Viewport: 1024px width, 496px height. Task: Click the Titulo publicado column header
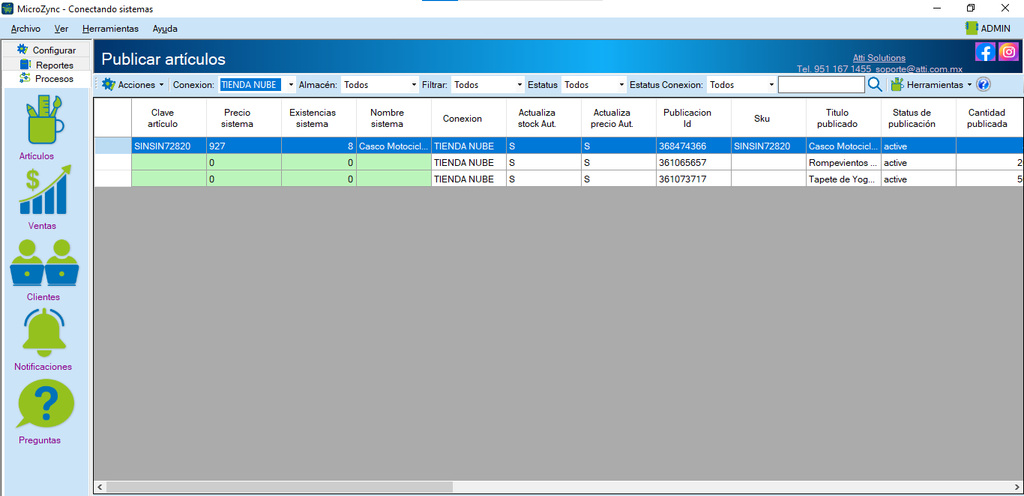[844, 118]
